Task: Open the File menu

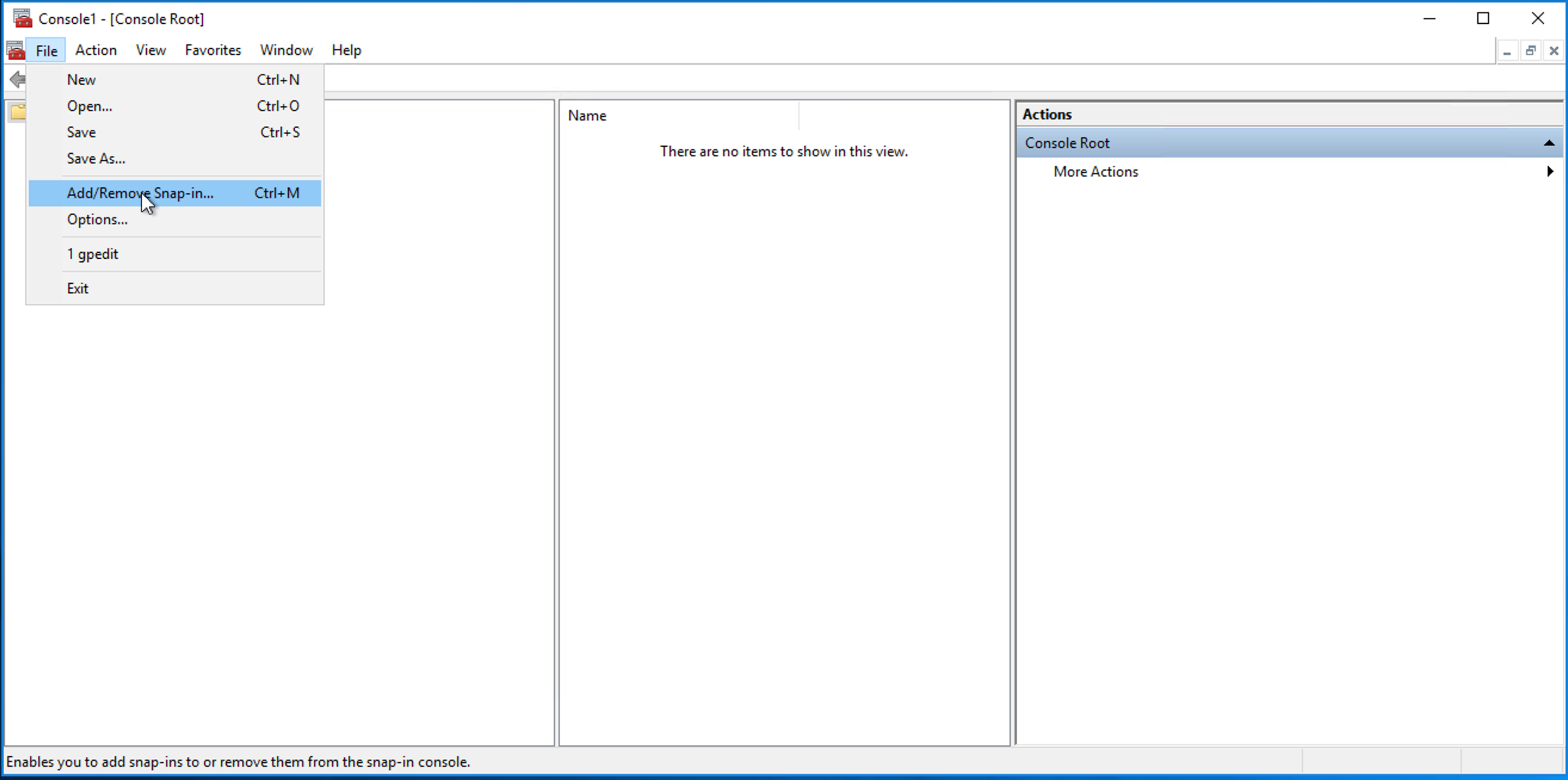Action: tap(47, 50)
